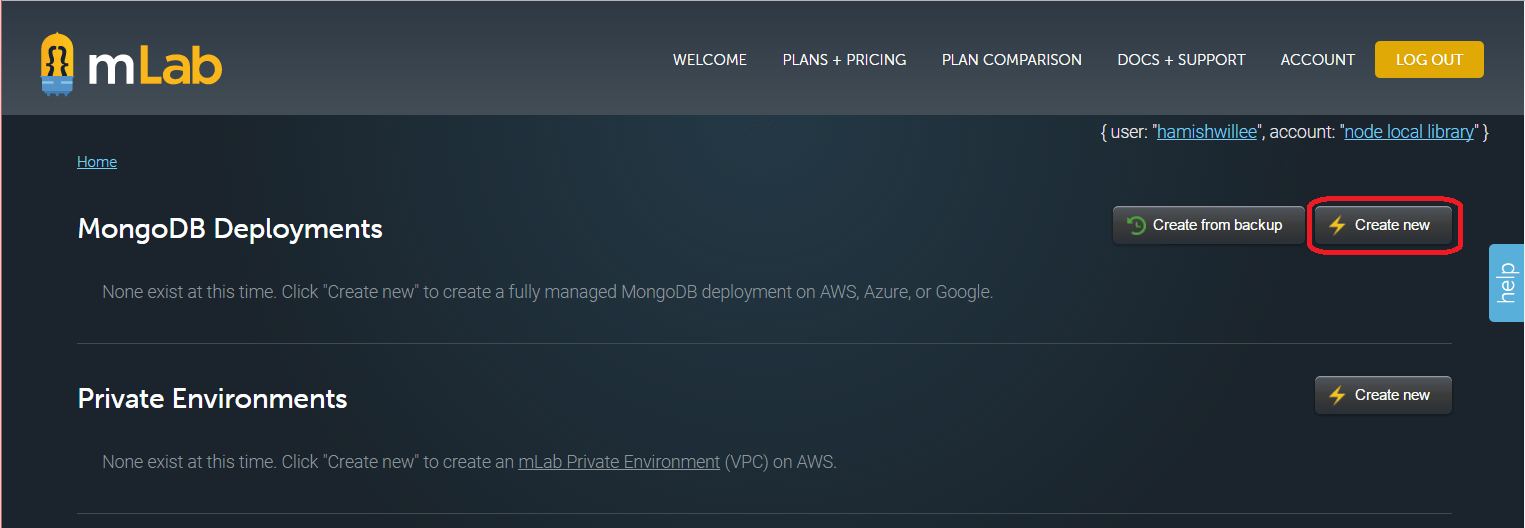The width and height of the screenshot is (1525, 528).
Task: Open the blue help side tab
Action: (1507, 283)
